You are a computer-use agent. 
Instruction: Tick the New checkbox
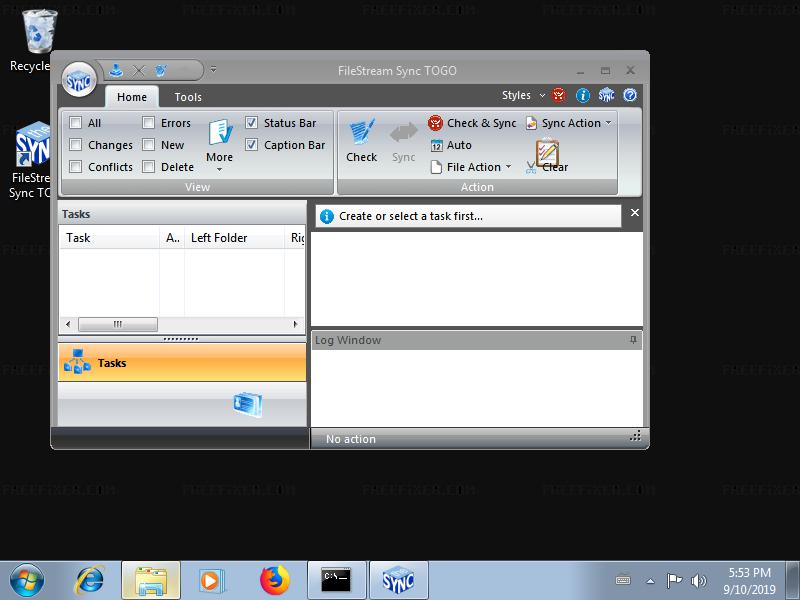(x=148, y=145)
